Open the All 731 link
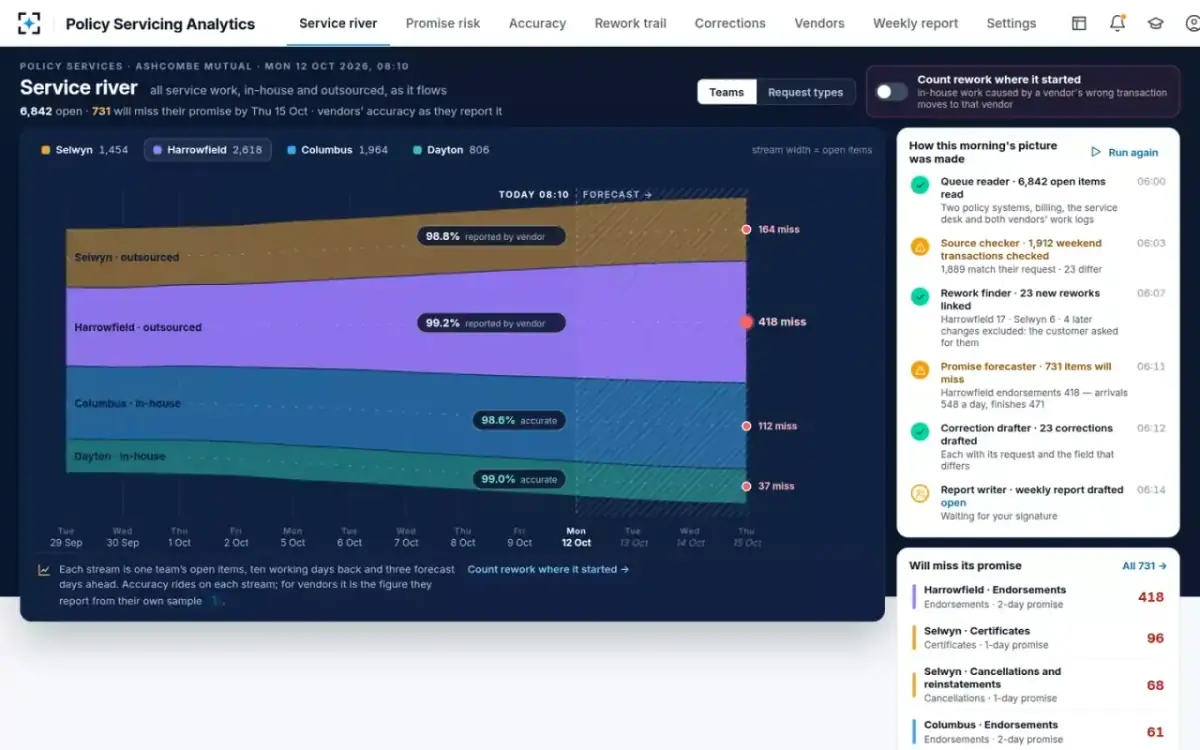1200x750 pixels. pyautogui.click(x=1144, y=566)
